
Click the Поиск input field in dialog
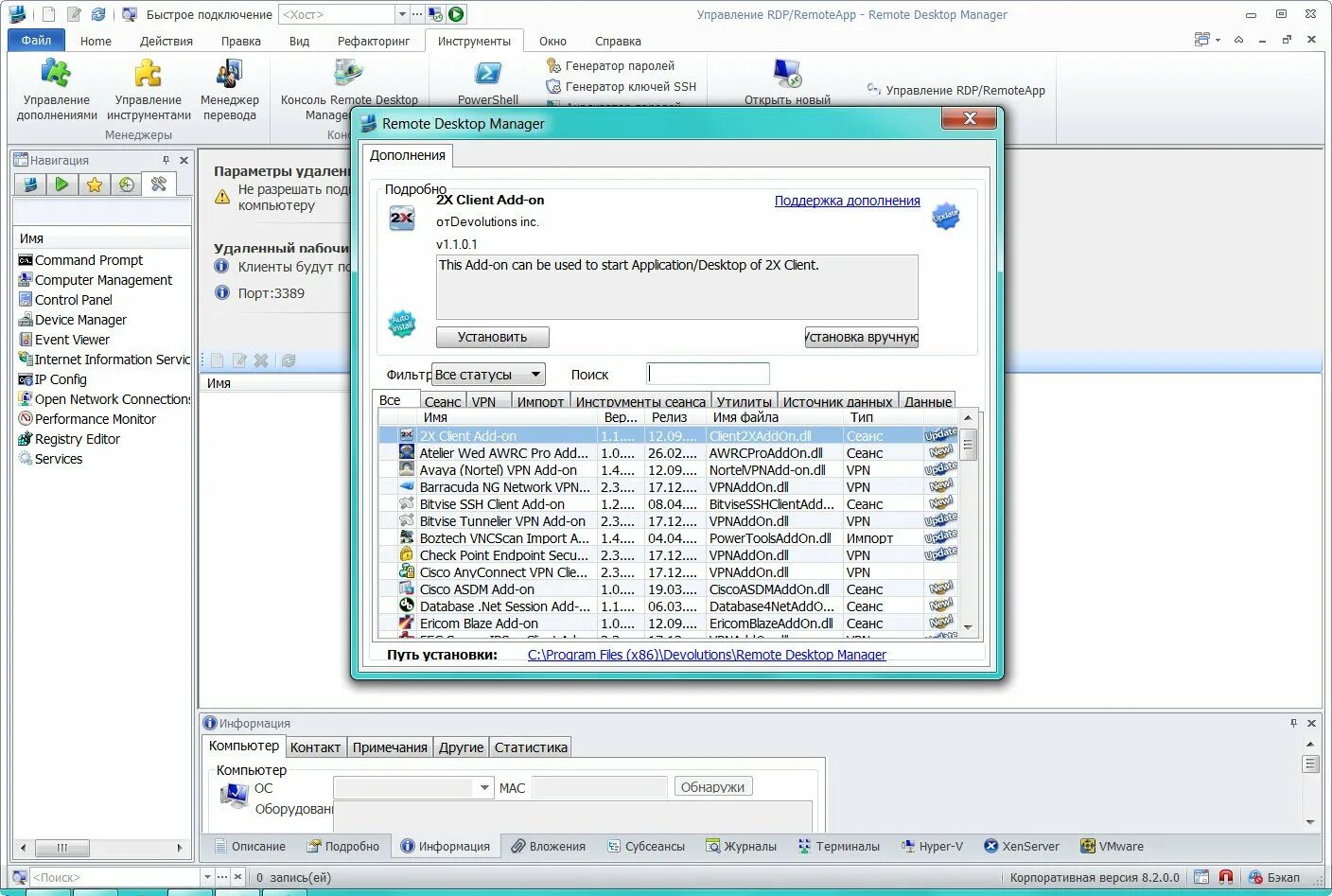(708, 374)
